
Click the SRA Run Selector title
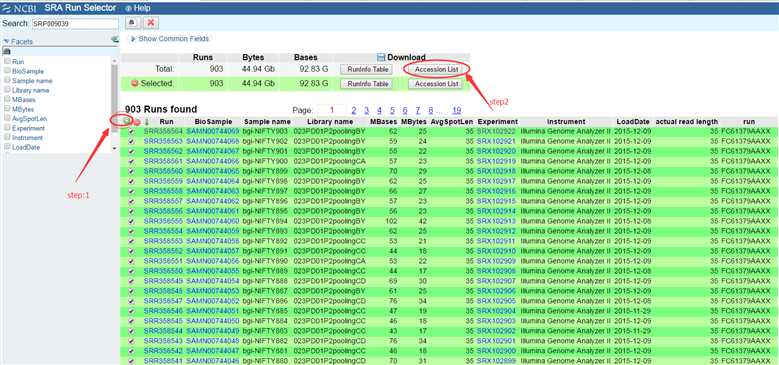[x=80, y=8]
